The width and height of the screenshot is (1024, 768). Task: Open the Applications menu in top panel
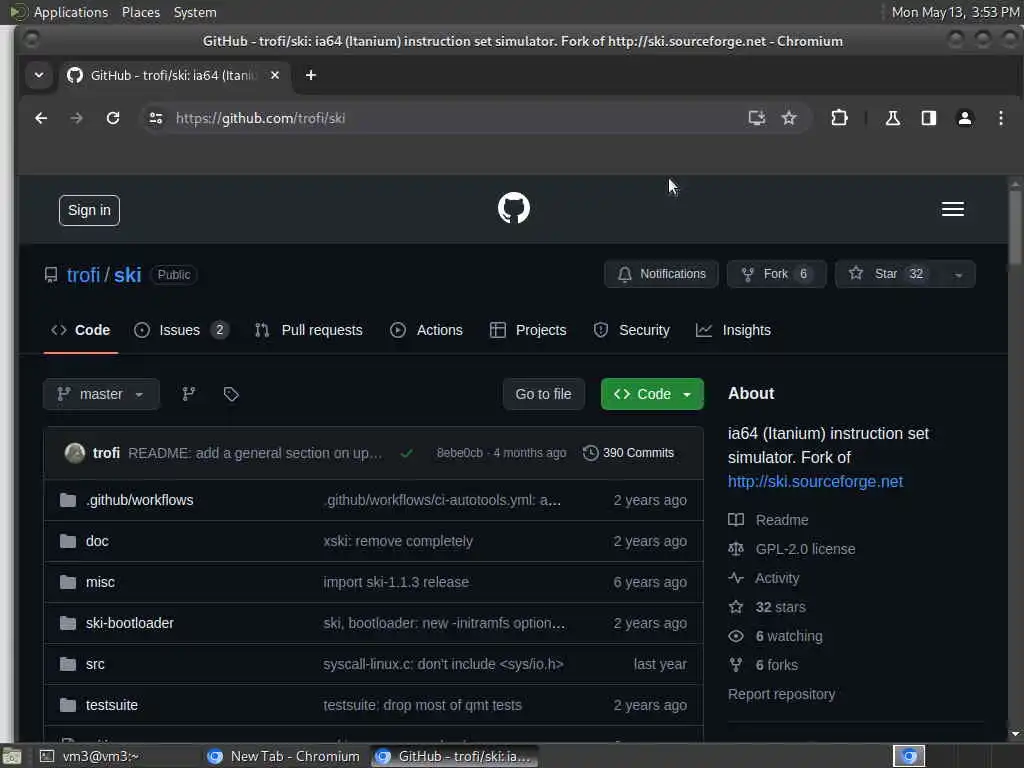(70, 12)
